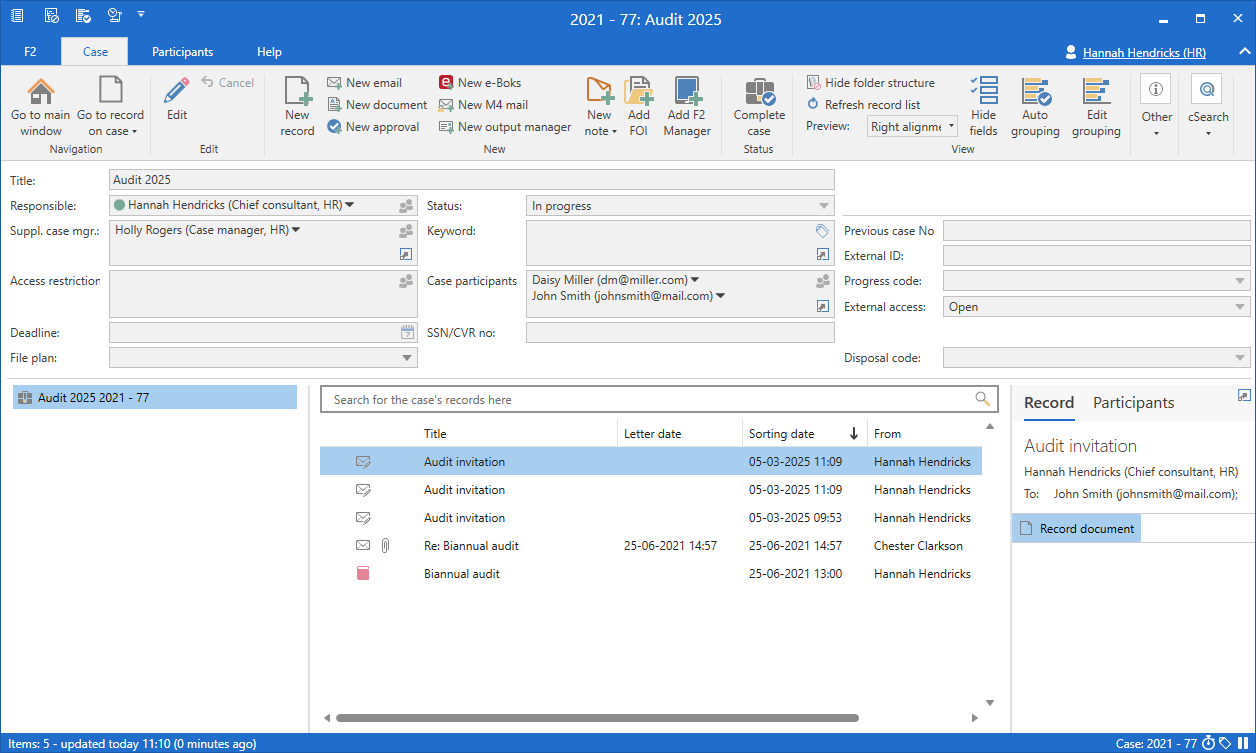Click the Auto grouping icon

tap(1035, 93)
